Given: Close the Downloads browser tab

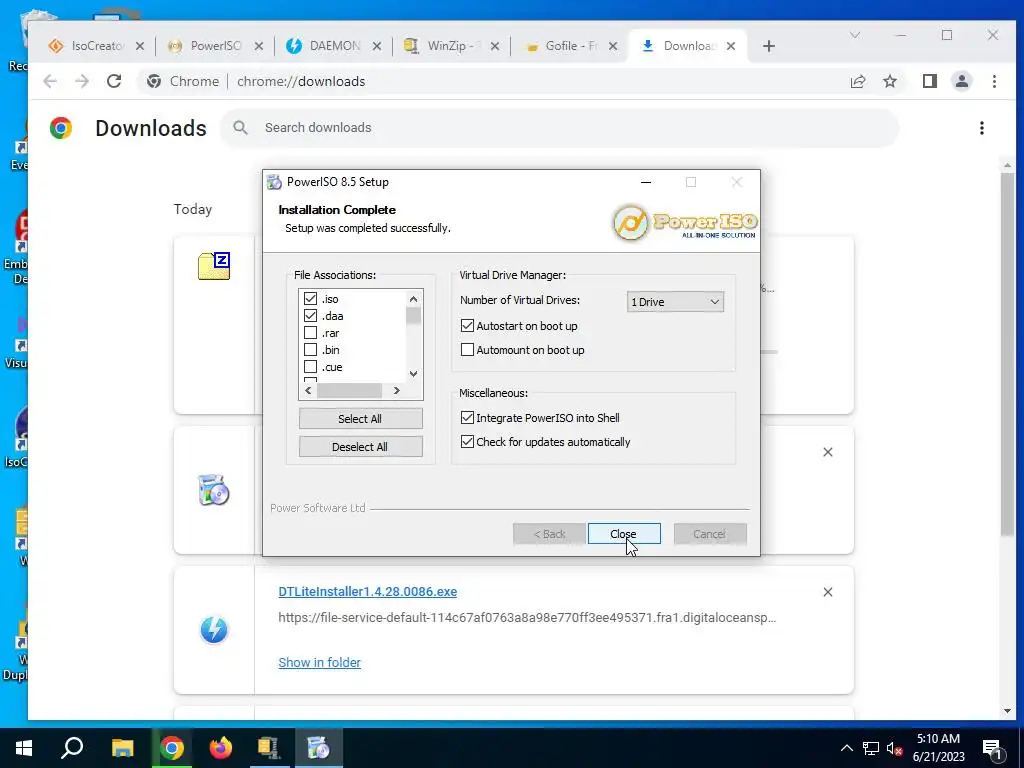Looking at the screenshot, I should (x=731, y=46).
